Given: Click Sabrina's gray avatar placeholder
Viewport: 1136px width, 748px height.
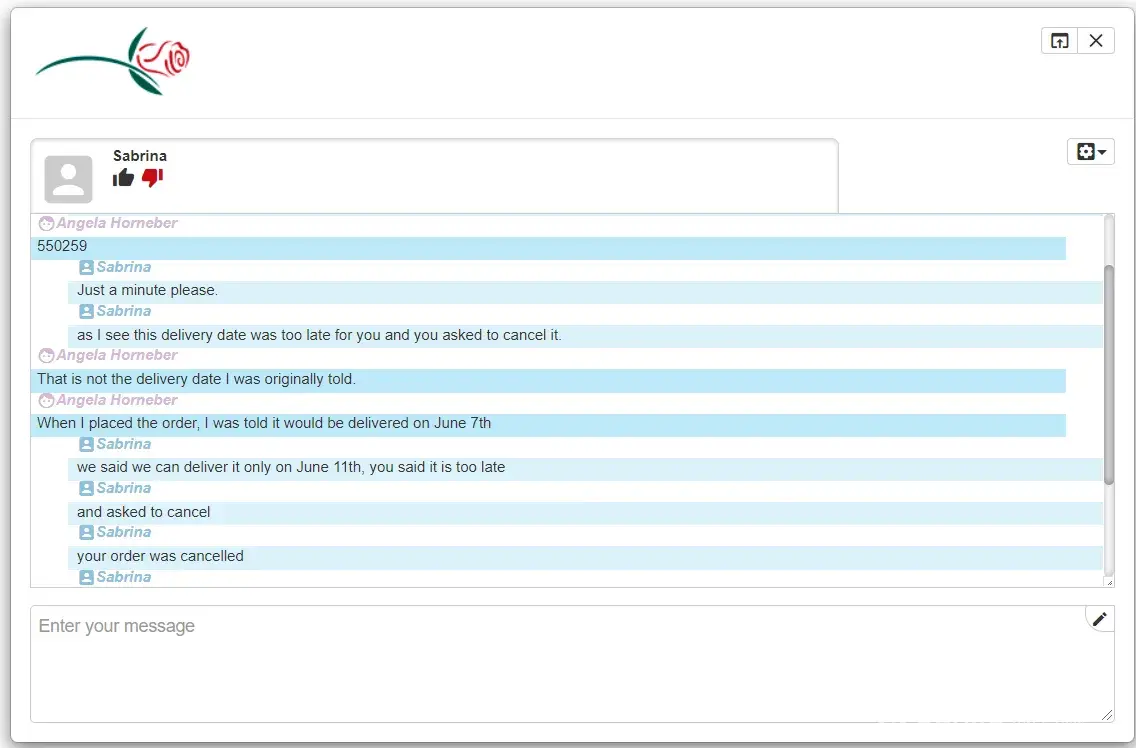Looking at the screenshot, I should 68,179.
